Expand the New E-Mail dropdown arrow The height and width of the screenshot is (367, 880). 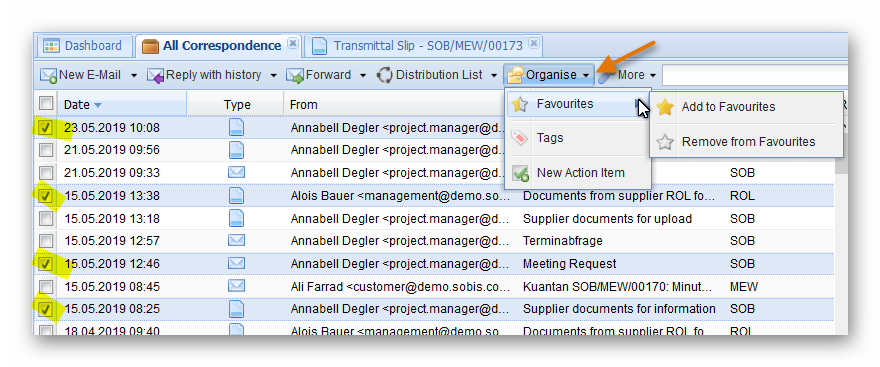(x=134, y=76)
